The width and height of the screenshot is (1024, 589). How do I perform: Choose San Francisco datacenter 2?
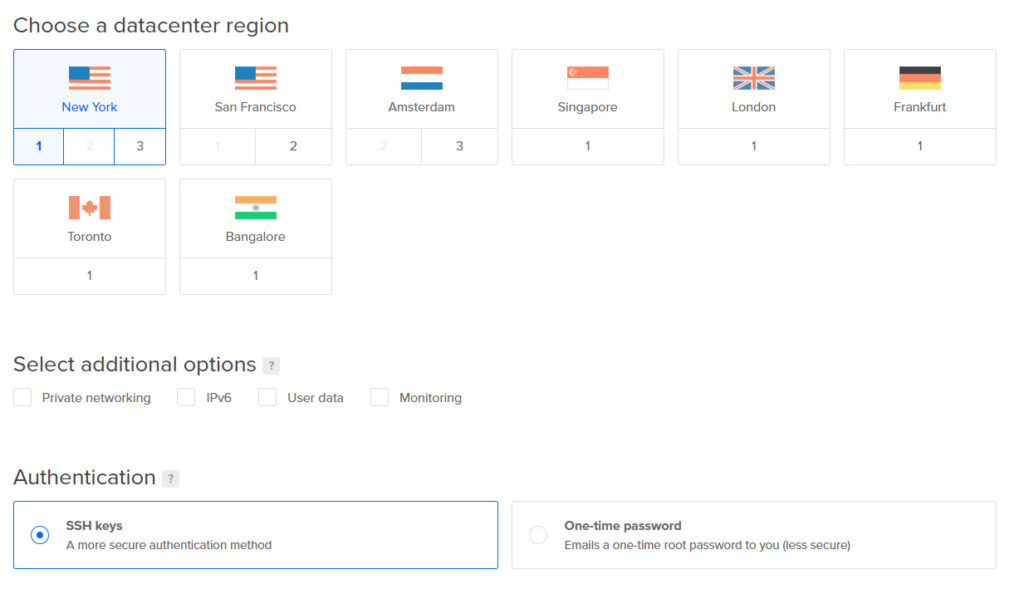pyautogui.click(x=293, y=146)
